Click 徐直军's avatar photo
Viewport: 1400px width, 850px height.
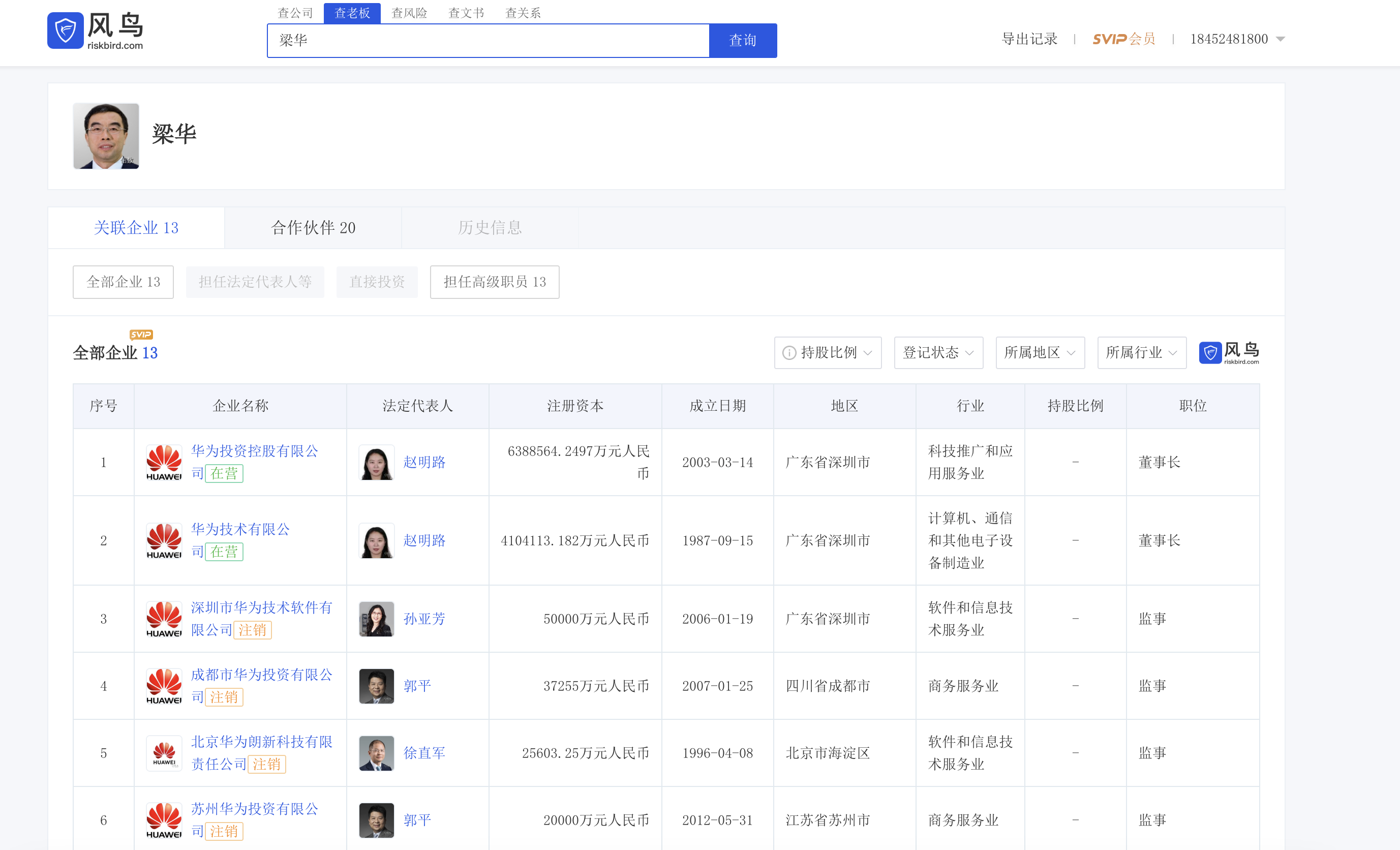[x=376, y=753]
